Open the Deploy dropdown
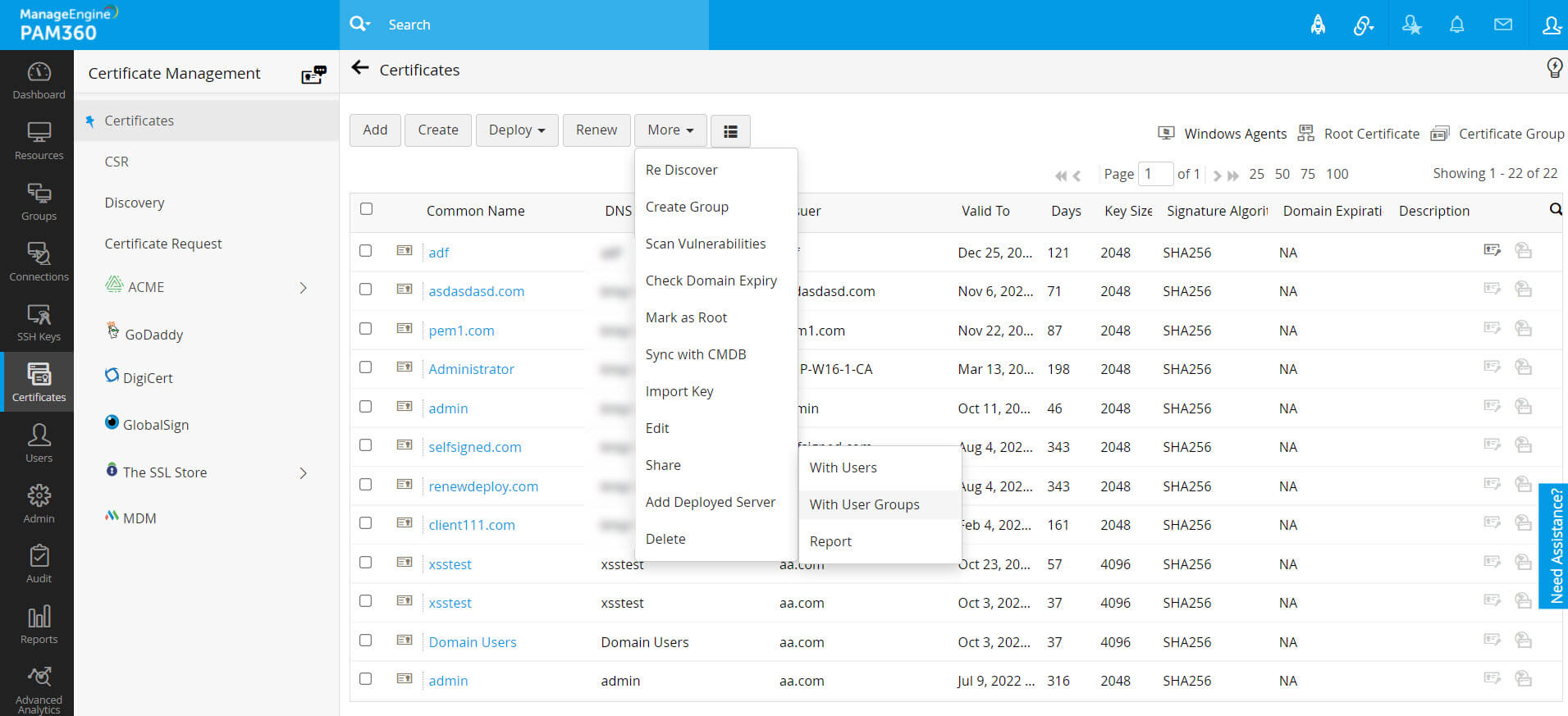1568x716 pixels. point(517,130)
